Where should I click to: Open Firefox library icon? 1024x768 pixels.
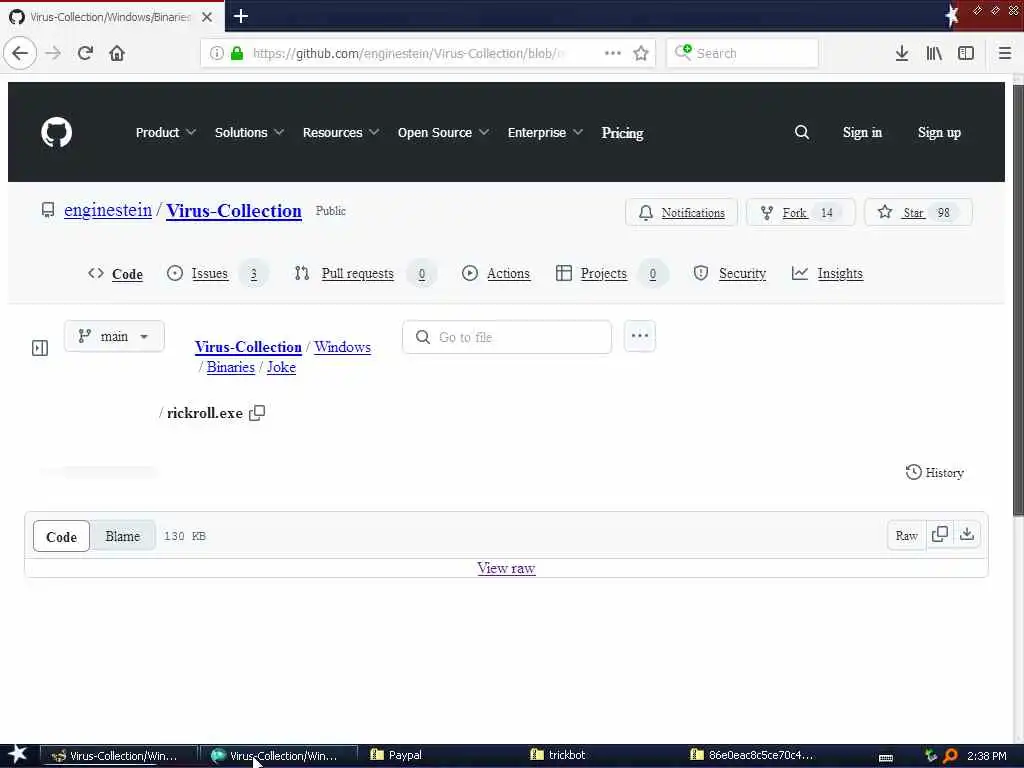coord(934,53)
